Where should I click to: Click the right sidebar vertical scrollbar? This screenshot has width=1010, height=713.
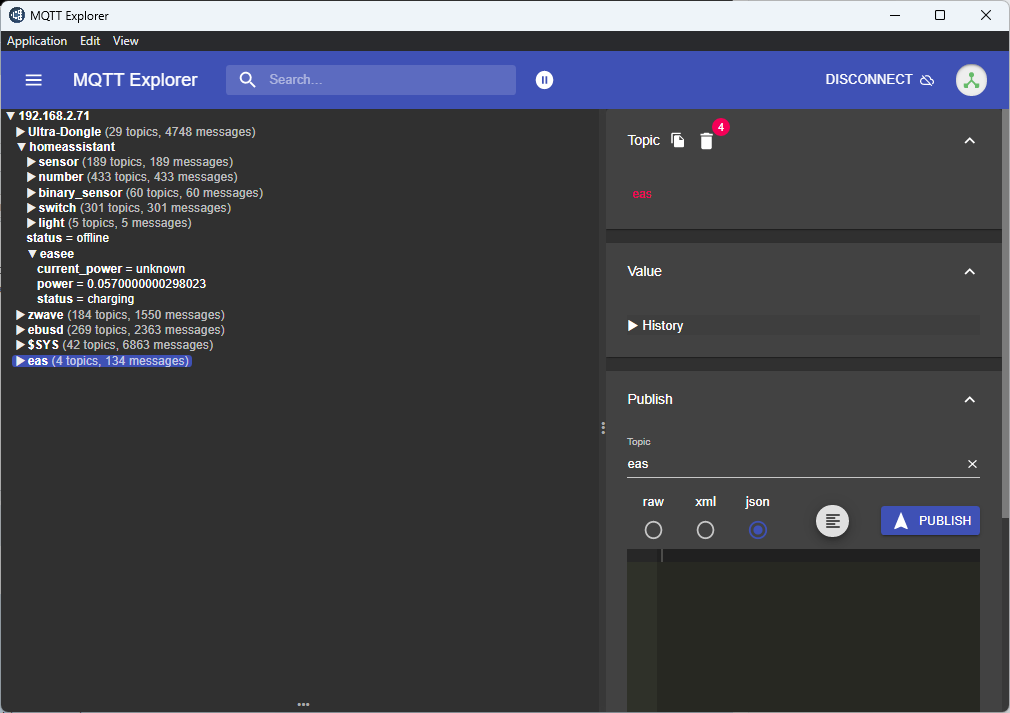click(x=1005, y=312)
